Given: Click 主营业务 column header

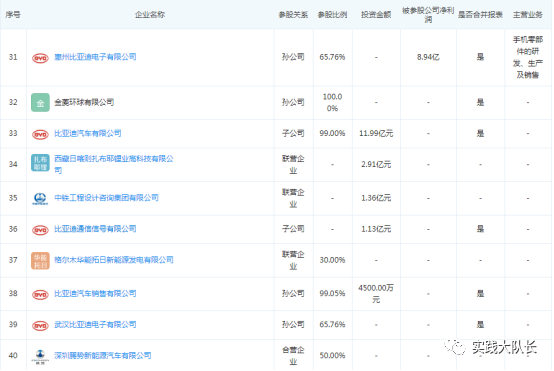Looking at the screenshot, I should click(x=528, y=14).
